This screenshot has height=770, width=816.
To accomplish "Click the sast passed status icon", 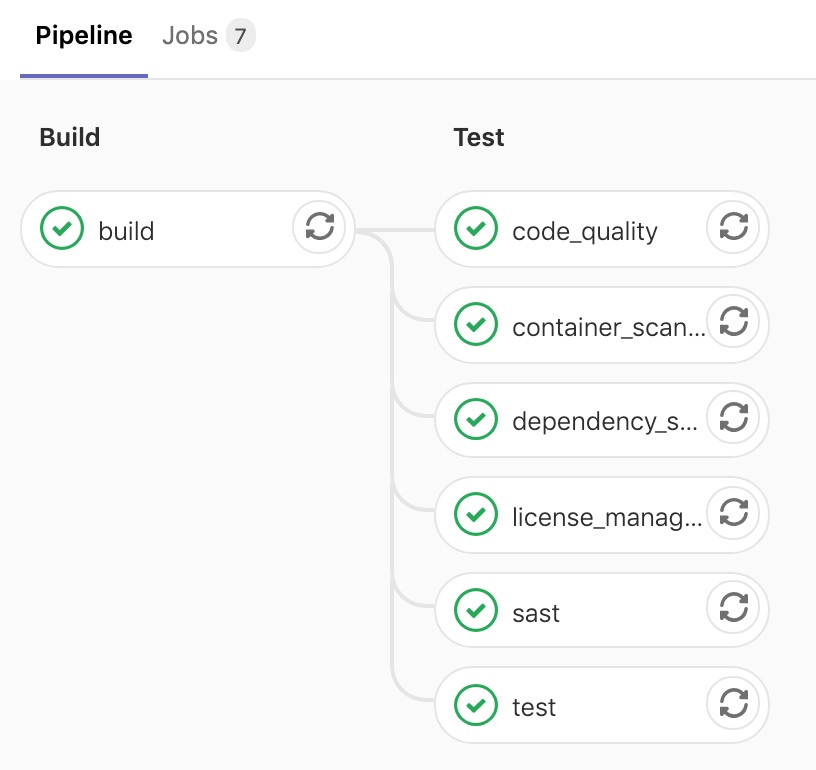I will (476, 609).
